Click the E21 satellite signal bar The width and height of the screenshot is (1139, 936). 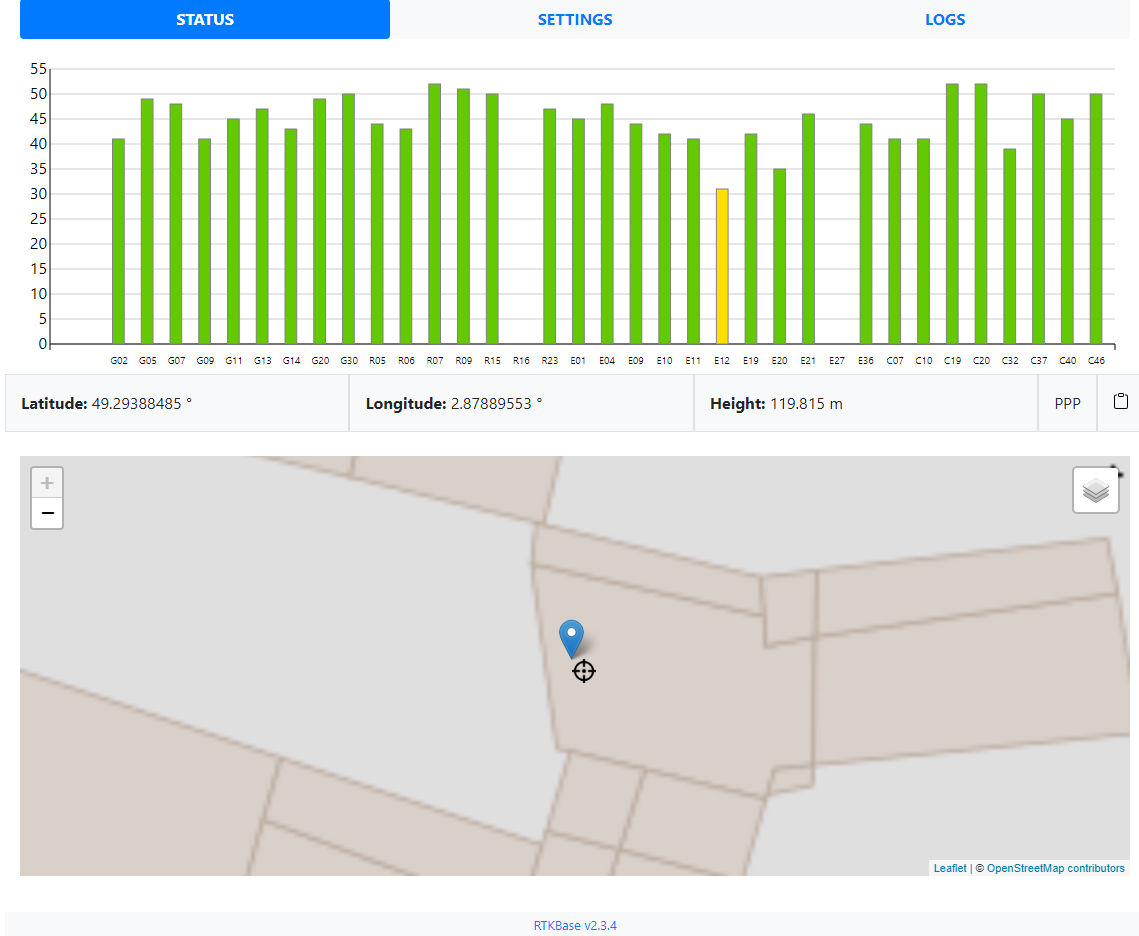point(808,229)
